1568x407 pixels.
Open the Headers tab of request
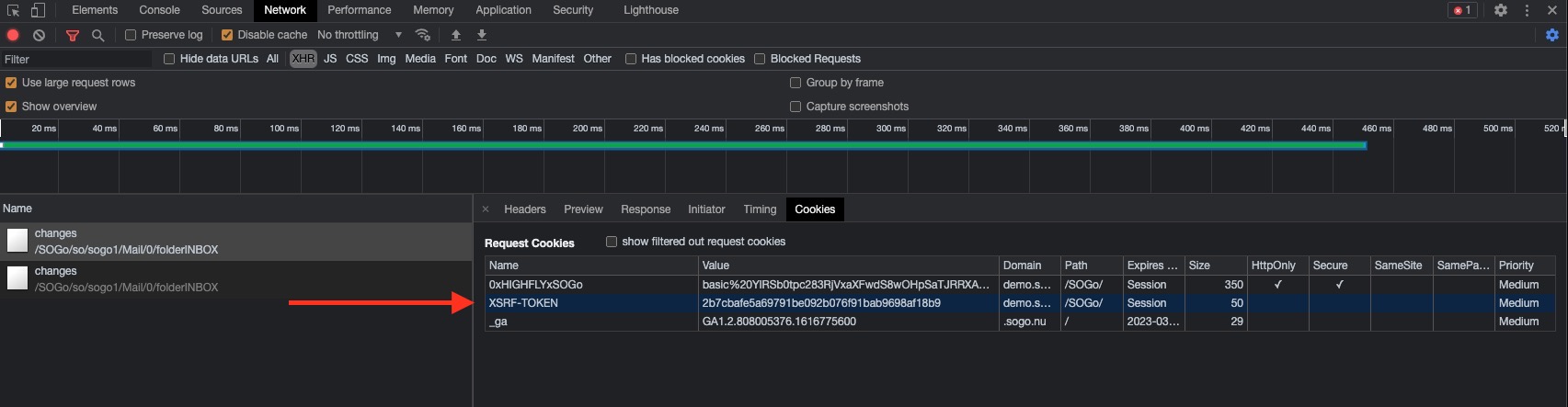pyautogui.click(x=524, y=209)
